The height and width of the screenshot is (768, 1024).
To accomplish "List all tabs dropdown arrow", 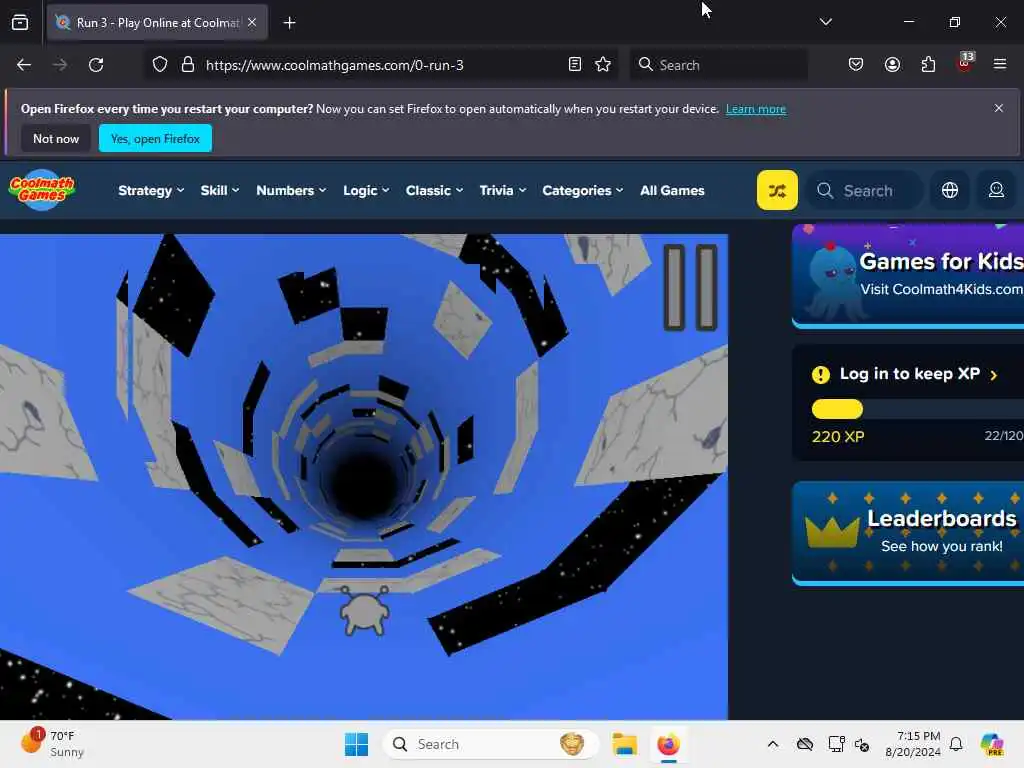I will pos(825,22).
